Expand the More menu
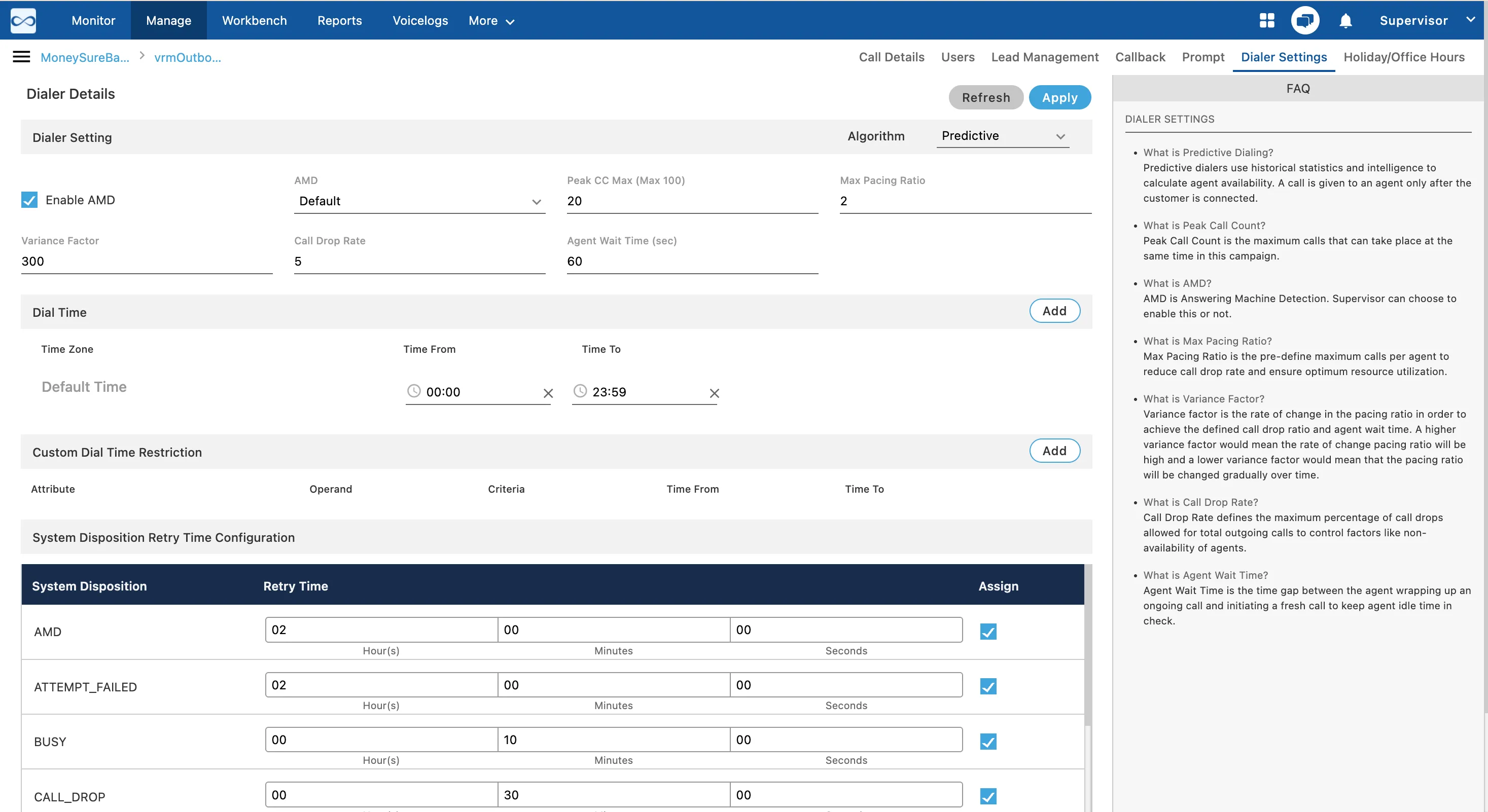Image resolution: width=1488 pixels, height=812 pixels. (x=491, y=21)
